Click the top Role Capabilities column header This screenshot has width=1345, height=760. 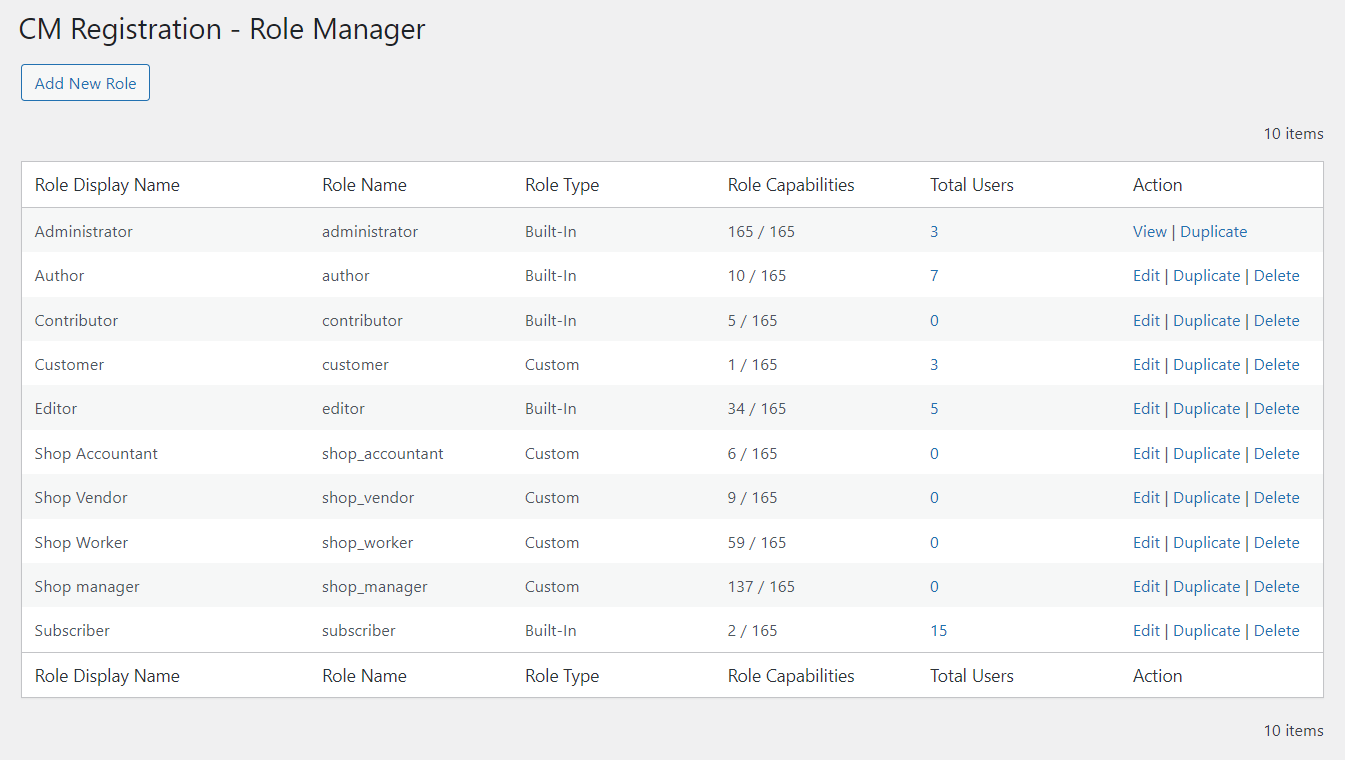[791, 185]
